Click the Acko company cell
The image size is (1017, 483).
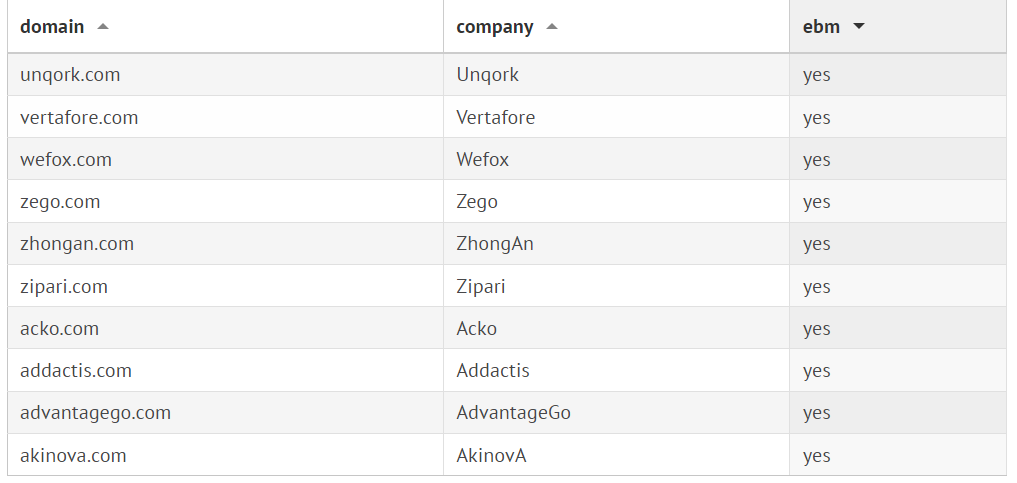tap(477, 329)
